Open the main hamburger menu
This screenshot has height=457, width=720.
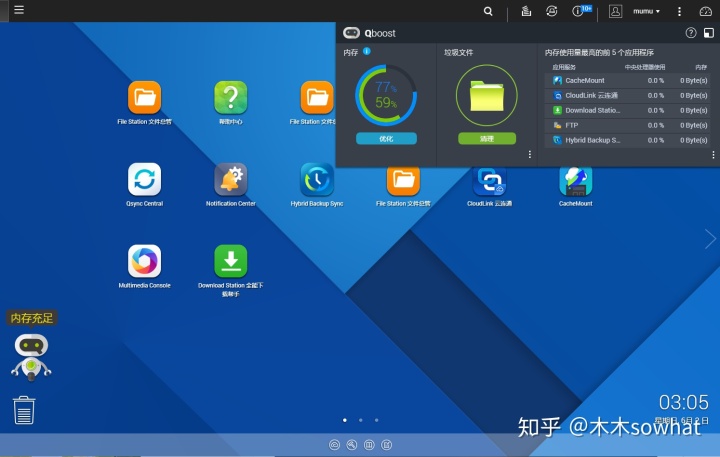19,10
